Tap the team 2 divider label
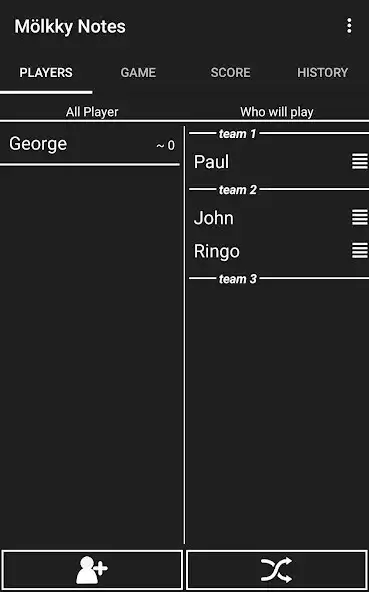Screen dimensions: 369x592 click(x=238, y=190)
